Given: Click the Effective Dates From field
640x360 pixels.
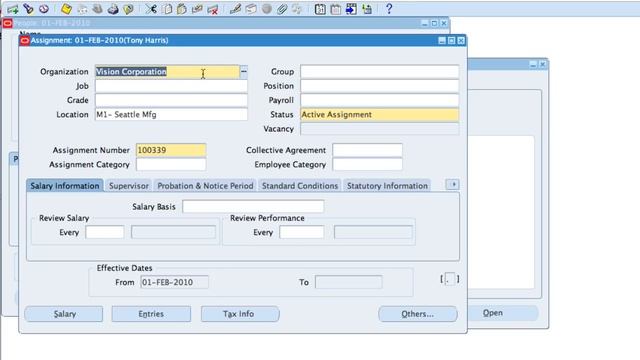Looking at the screenshot, I should 174,282.
